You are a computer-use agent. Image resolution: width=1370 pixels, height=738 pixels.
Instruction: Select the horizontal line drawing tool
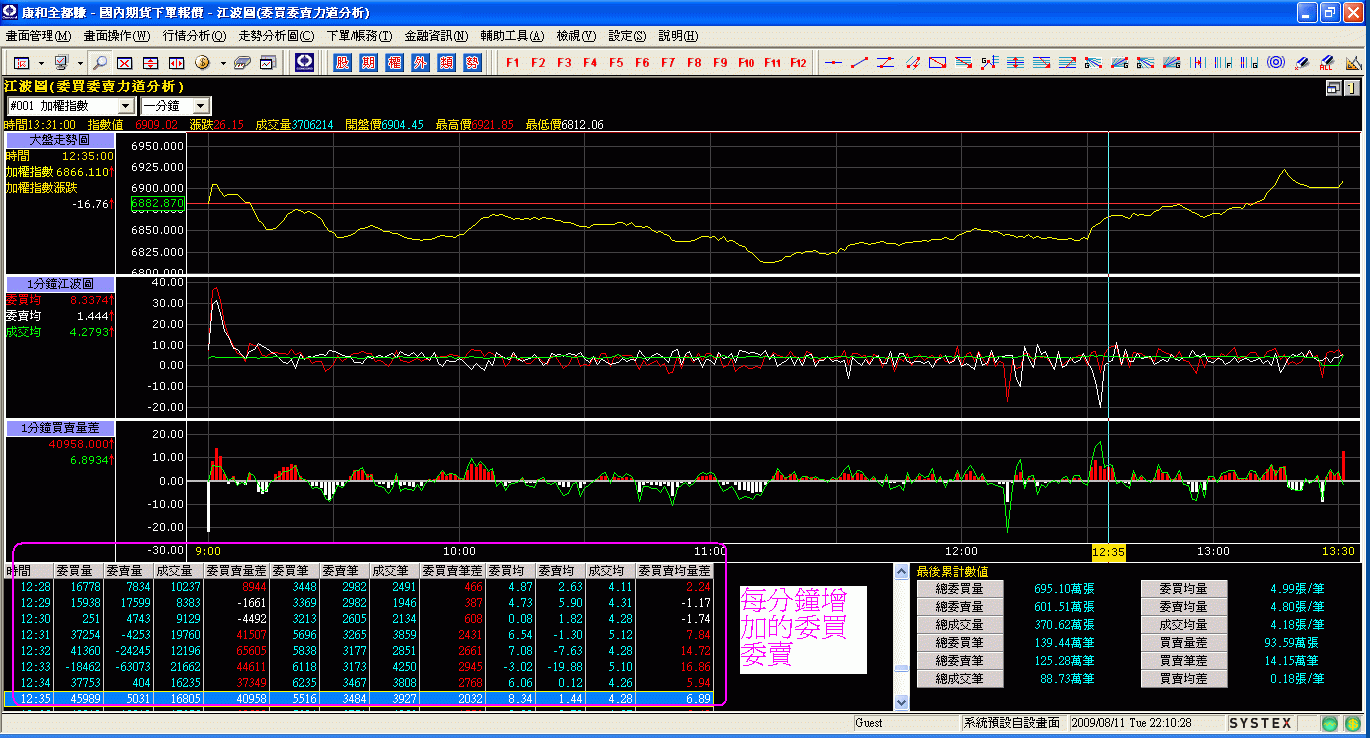click(x=834, y=63)
